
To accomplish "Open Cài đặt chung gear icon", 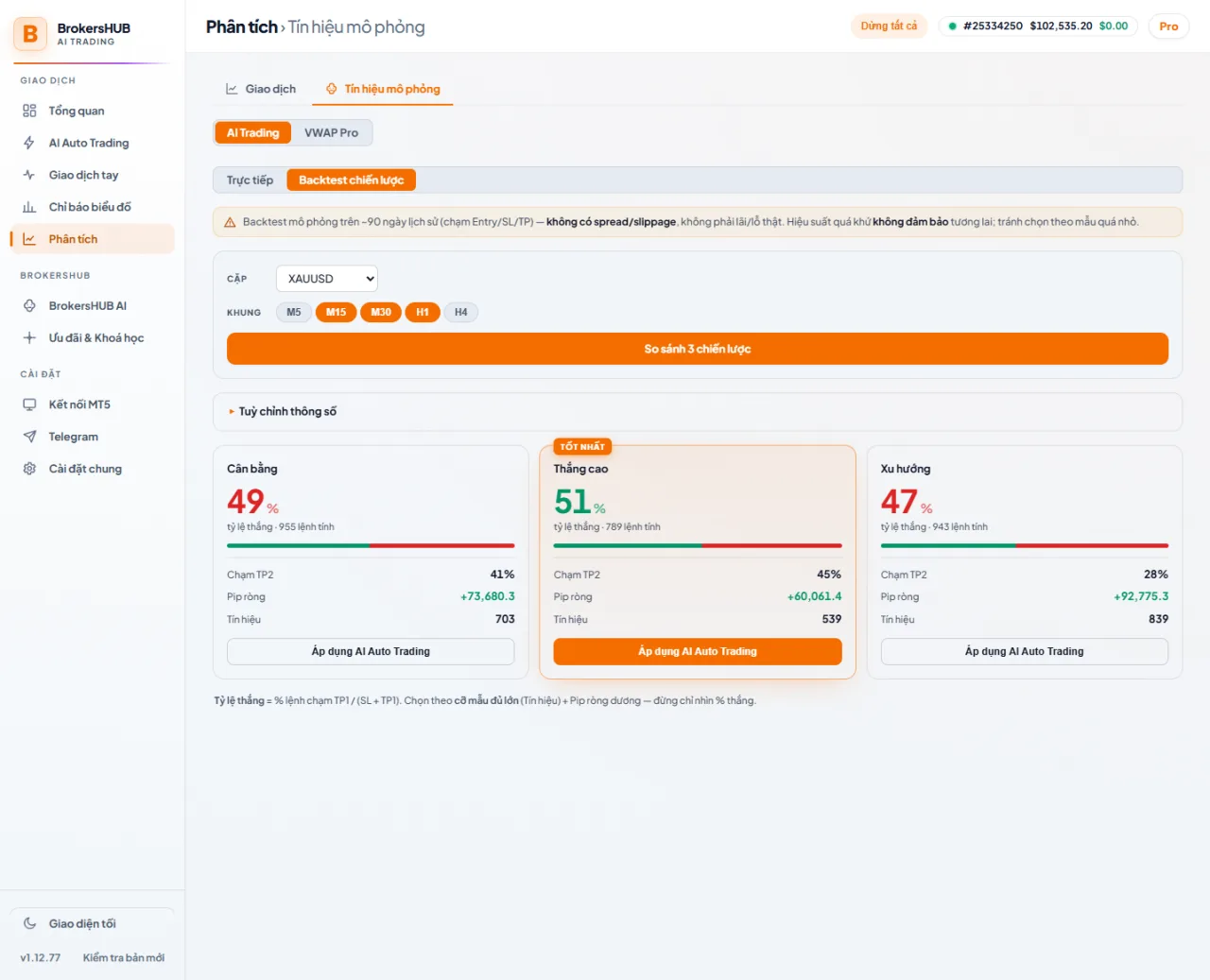I will pyautogui.click(x=29, y=469).
